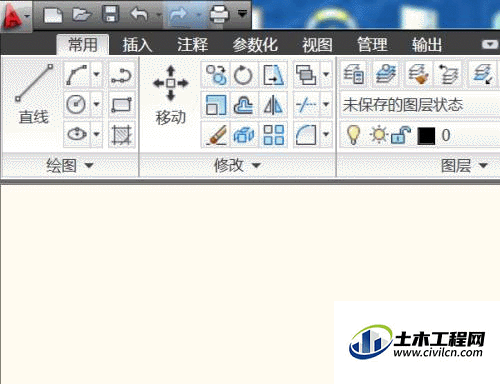Select the Erase tool
500x384 pixels.
216,135
